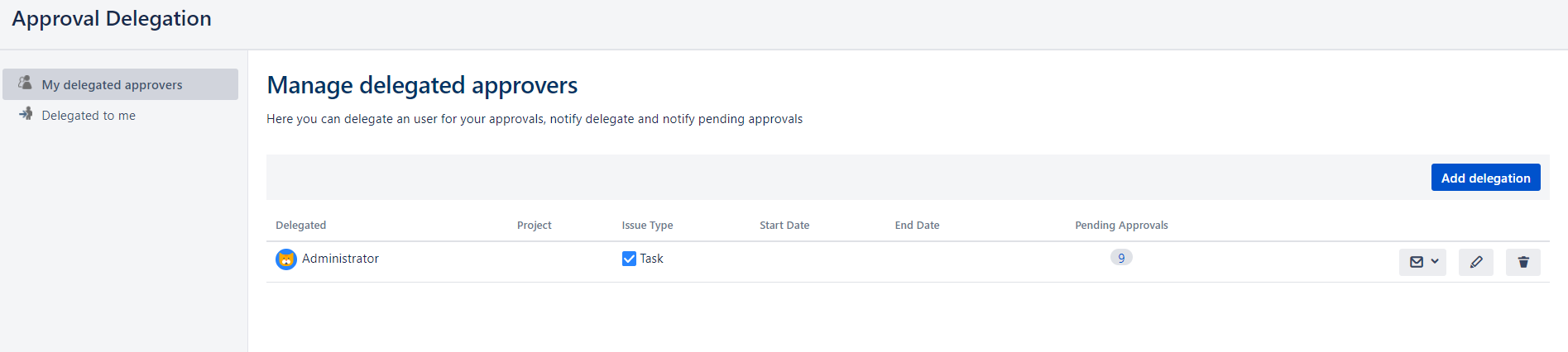Click the Start Date column header
Viewport: 1568px width, 352px height.
784,225
